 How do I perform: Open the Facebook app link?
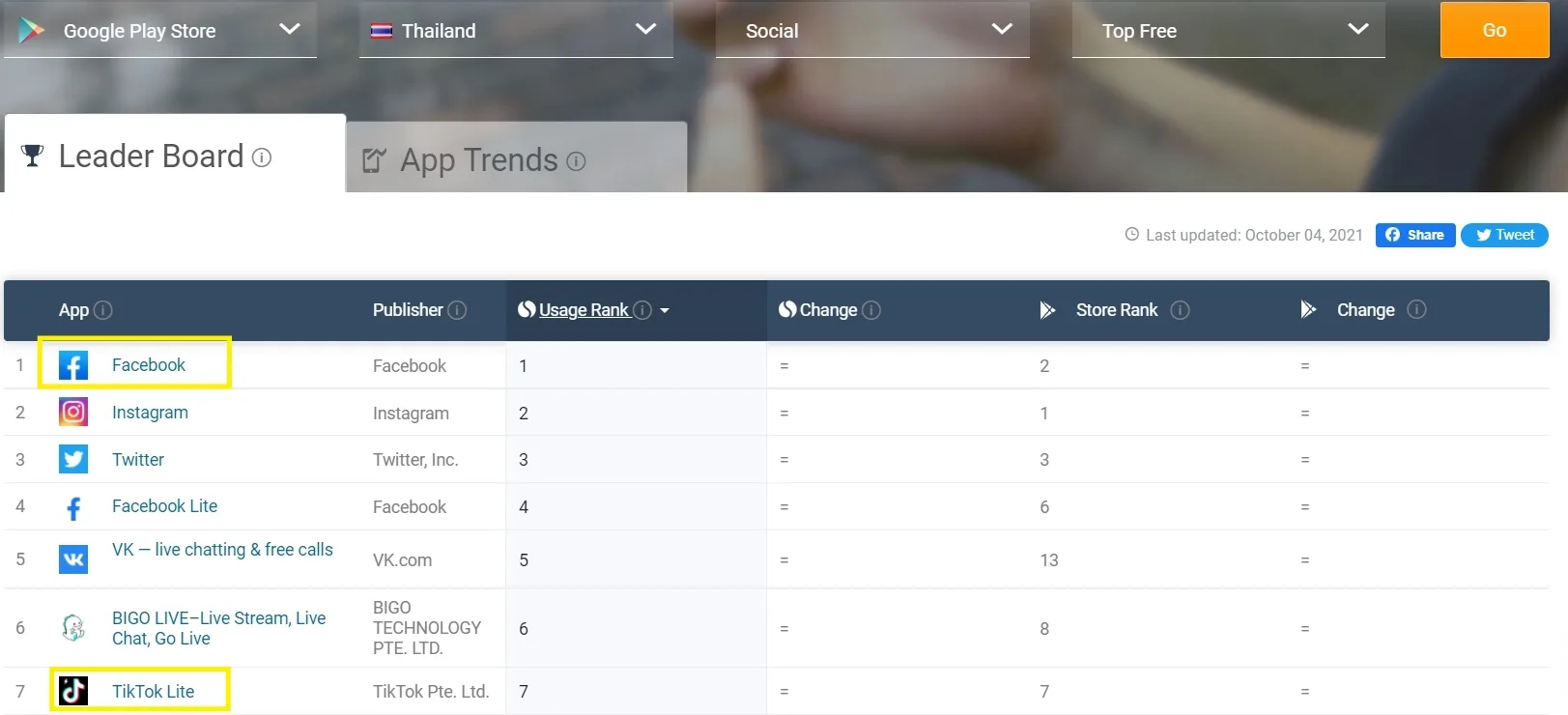click(x=148, y=365)
